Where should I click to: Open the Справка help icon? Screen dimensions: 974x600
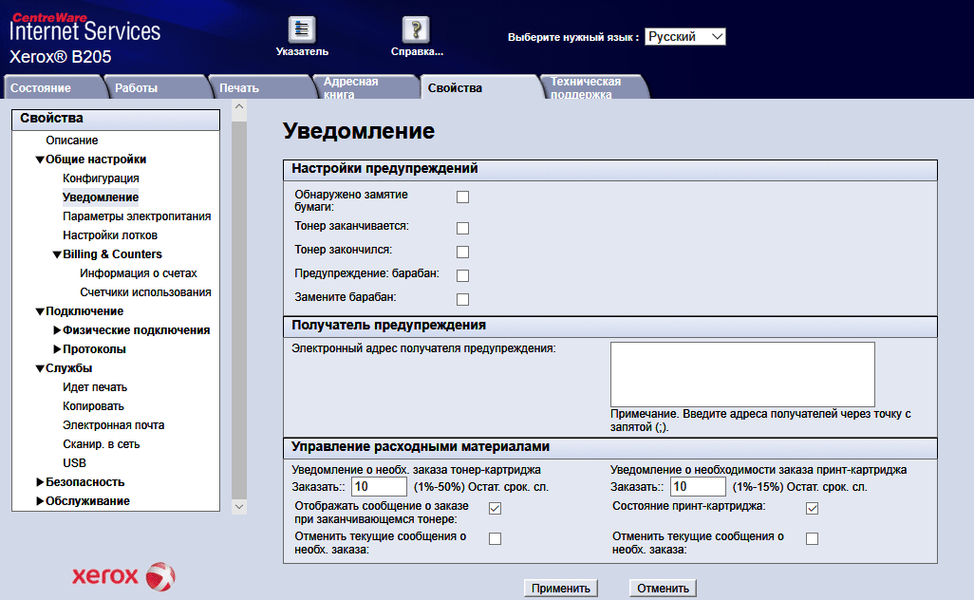pyautogui.click(x=416, y=29)
